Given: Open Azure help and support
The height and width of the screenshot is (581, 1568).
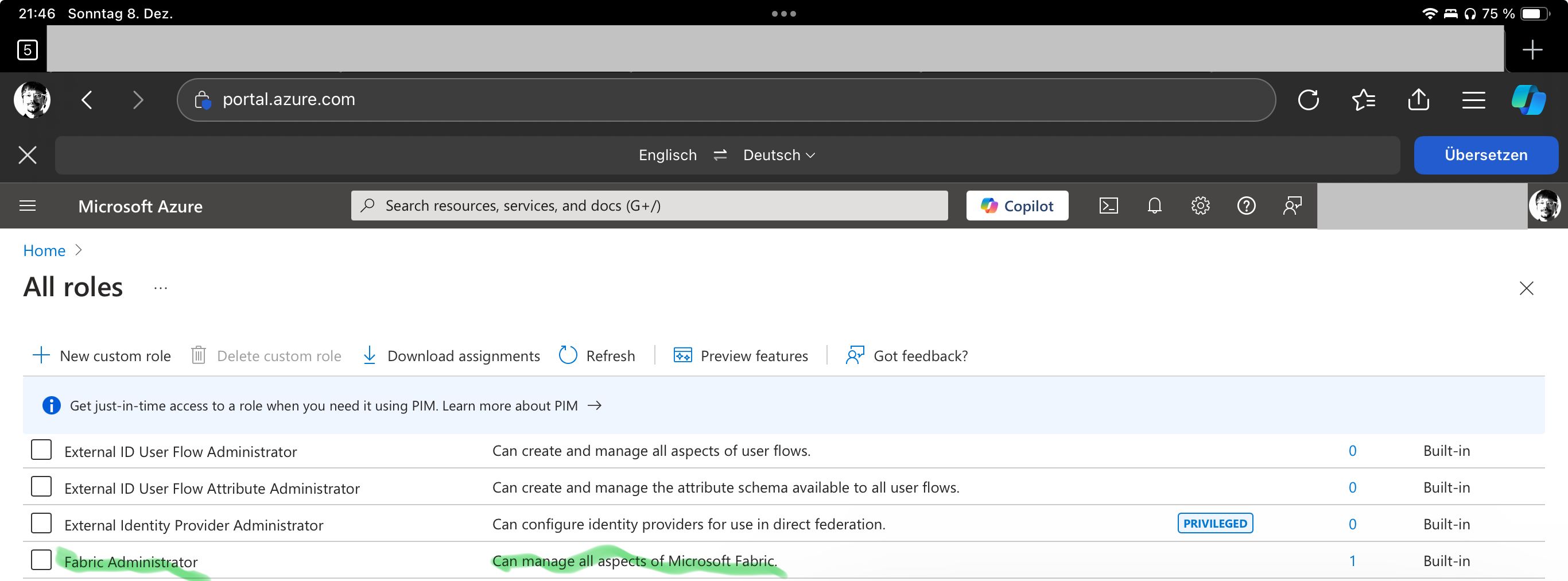Looking at the screenshot, I should point(1246,206).
